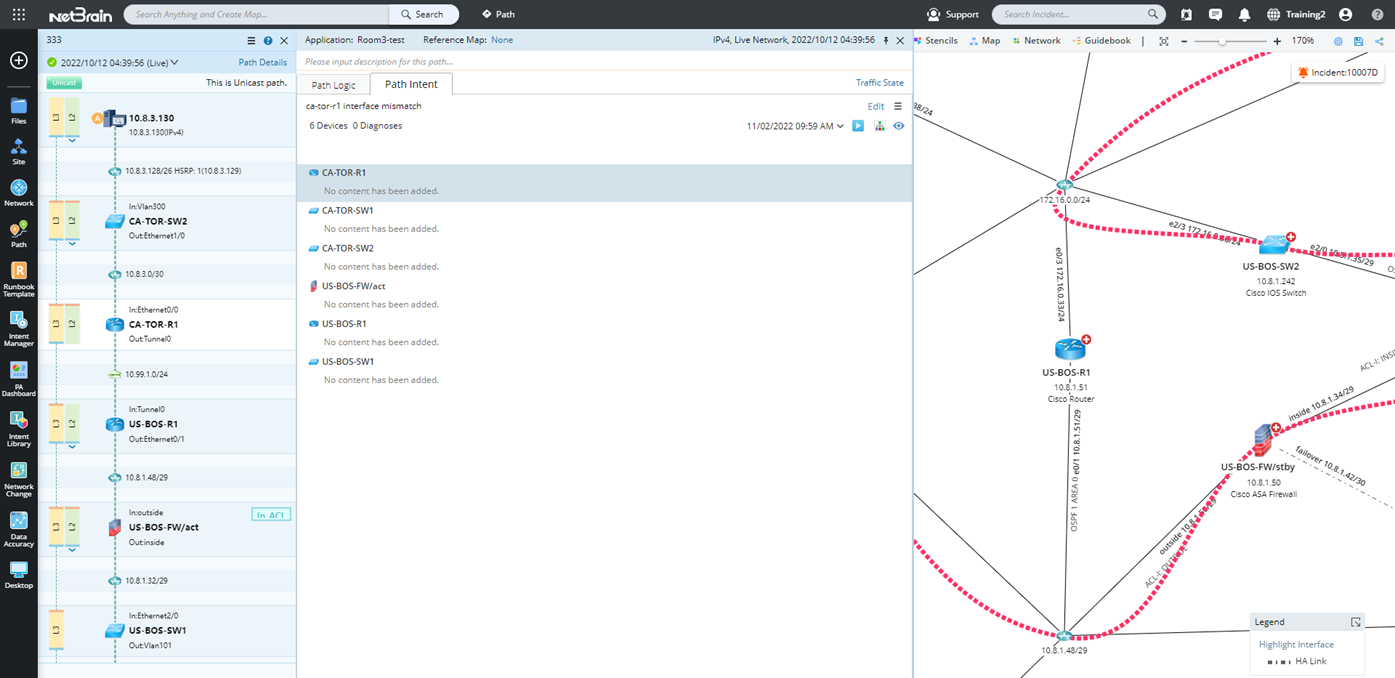This screenshot has width=1395, height=678.
Task: Collapse the Legend panel
Action: 1356,622
